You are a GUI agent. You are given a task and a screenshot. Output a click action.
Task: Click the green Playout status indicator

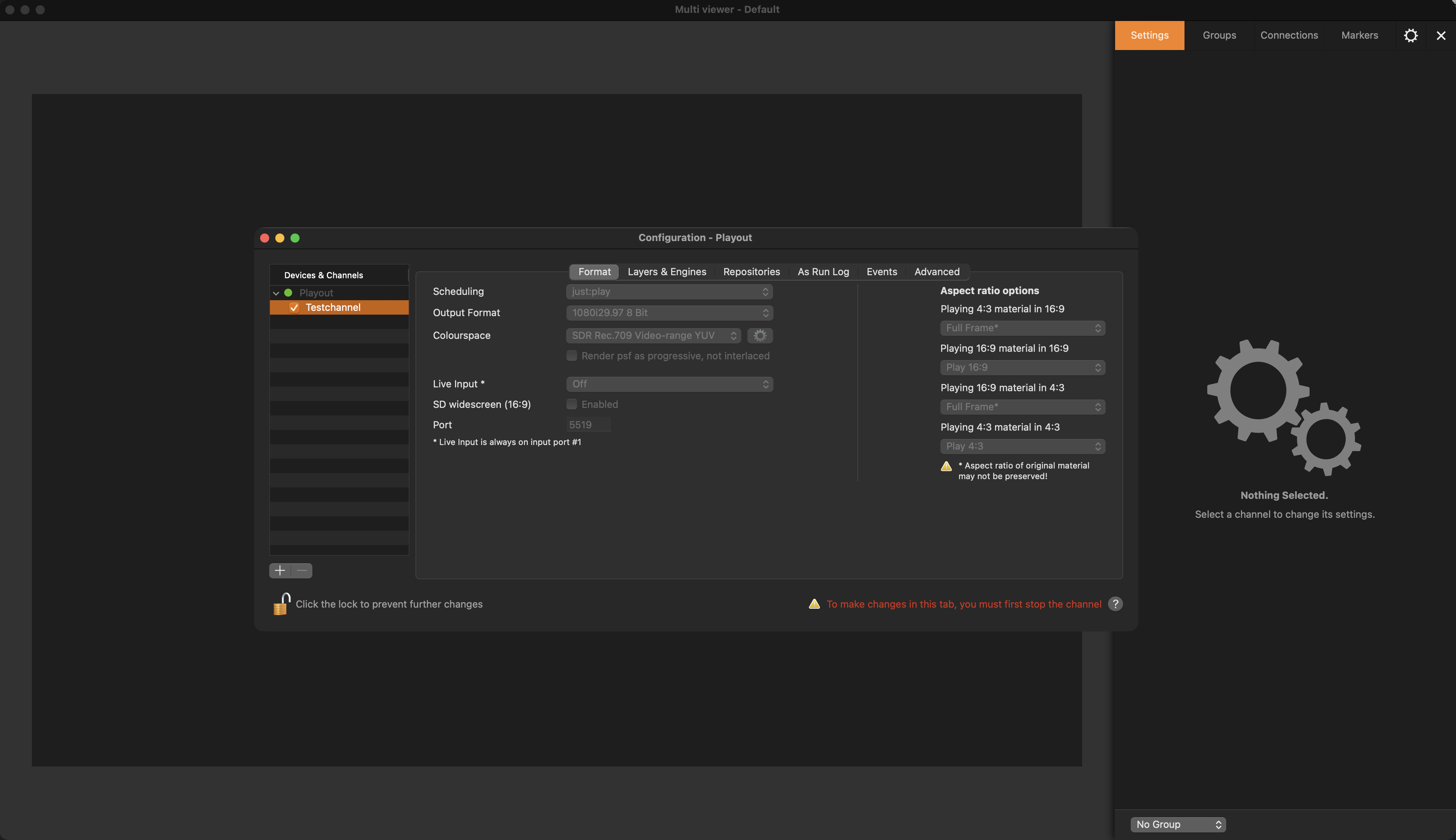pos(288,293)
